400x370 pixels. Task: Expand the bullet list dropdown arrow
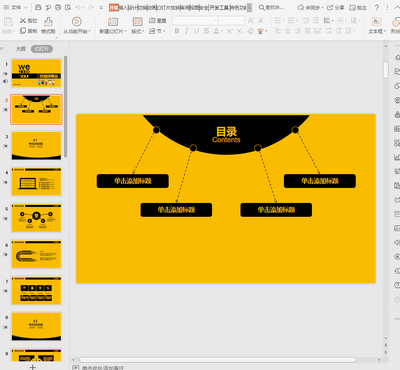click(284, 21)
